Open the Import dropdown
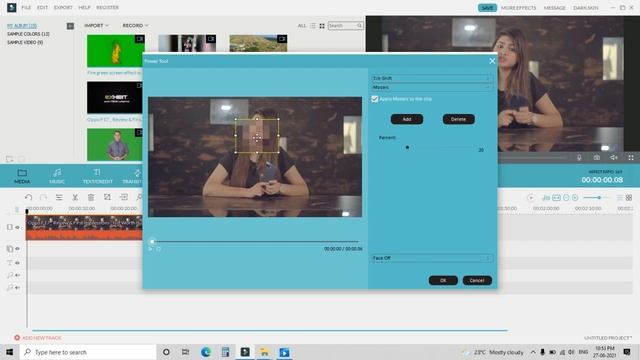Viewport: 640px width, 360px height. (x=96, y=25)
